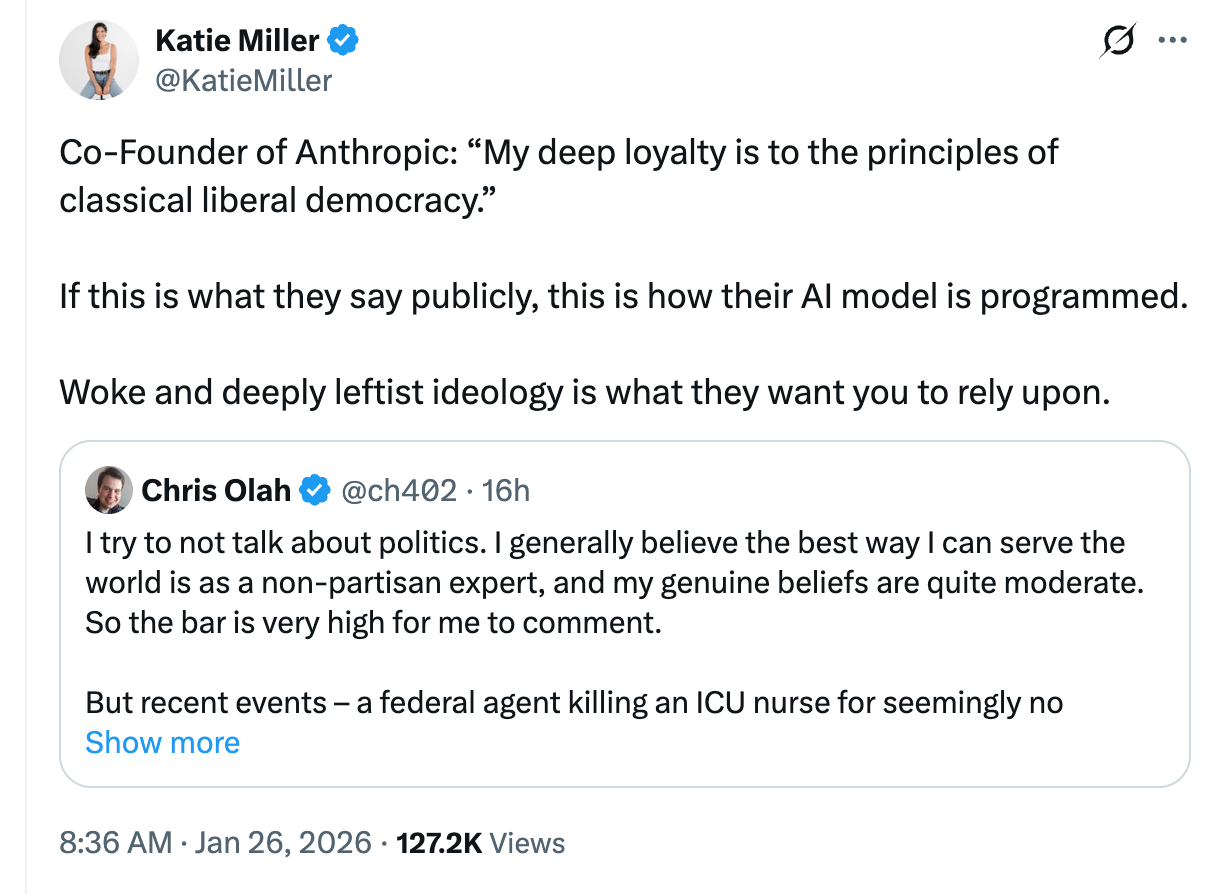The width and height of the screenshot is (1222, 894).
Task: Click 'So the bar is very high' line
Action: (374, 623)
